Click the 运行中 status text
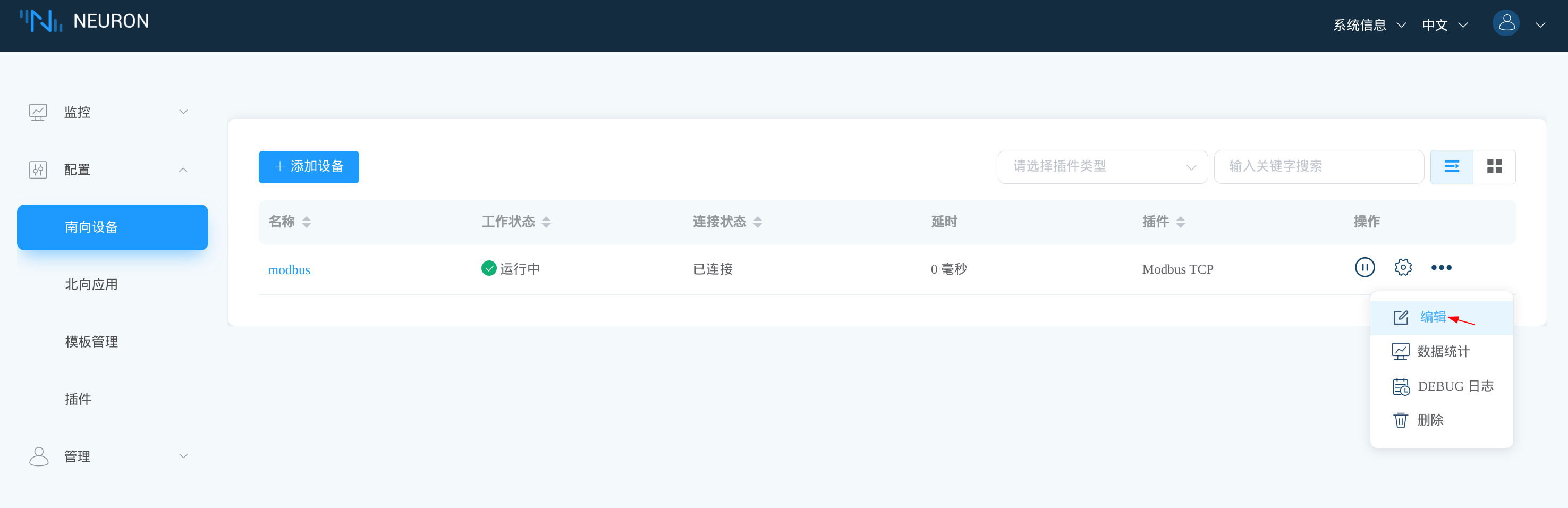Image resolution: width=1568 pixels, height=508 pixels. (x=520, y=269)
